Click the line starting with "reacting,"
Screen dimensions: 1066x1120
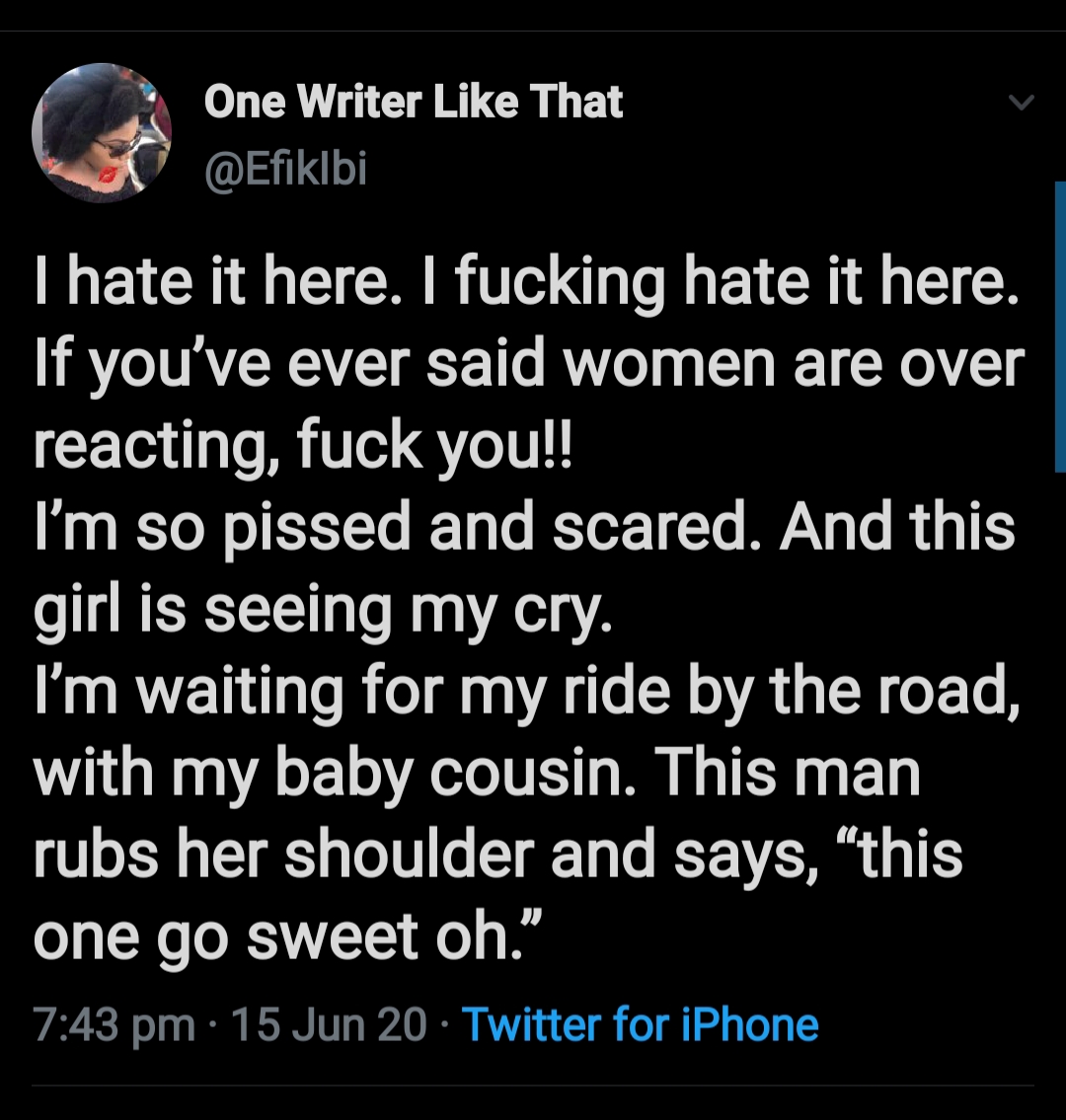pyautogui.click(x=303, y=446)
